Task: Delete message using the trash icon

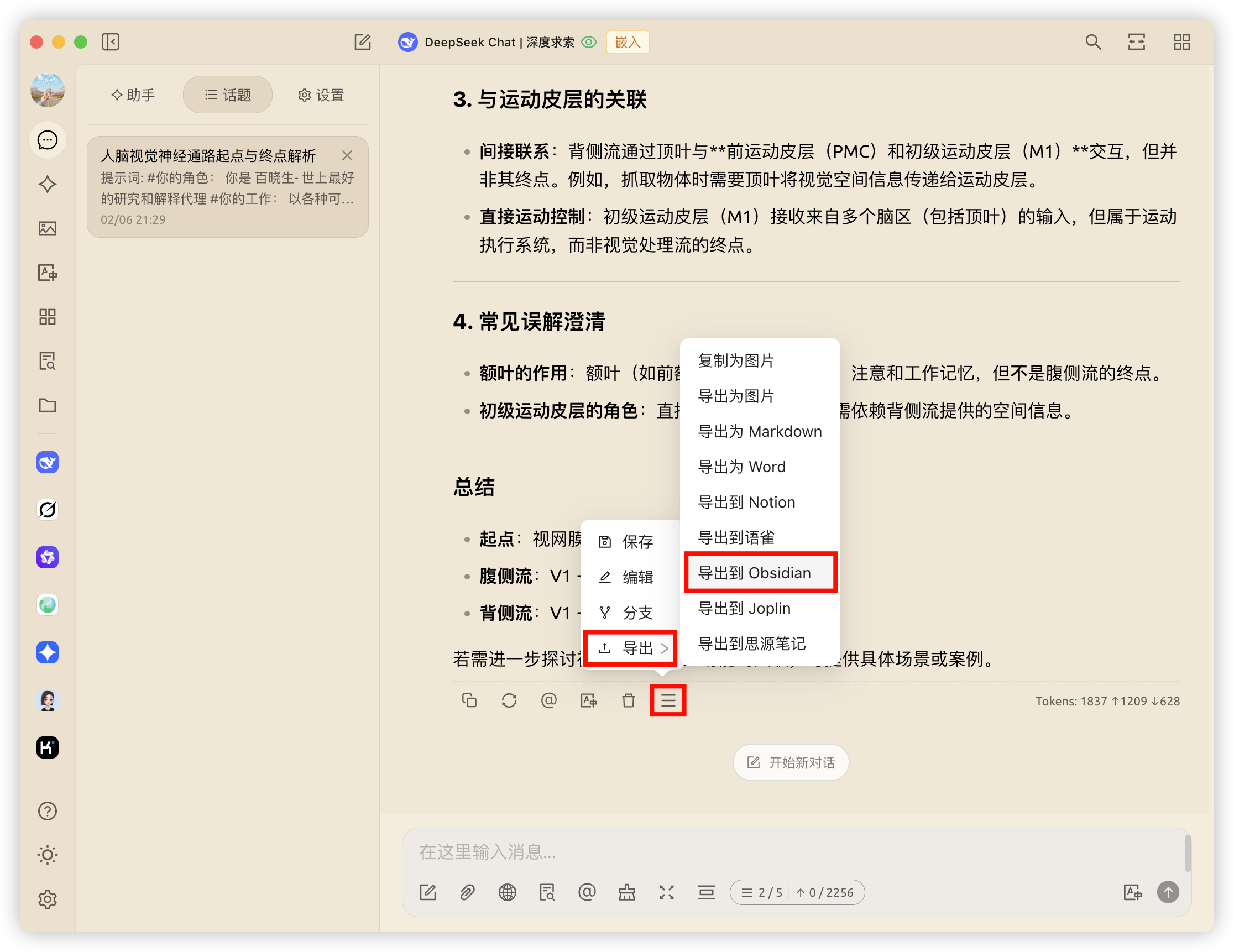Action: 628,700
